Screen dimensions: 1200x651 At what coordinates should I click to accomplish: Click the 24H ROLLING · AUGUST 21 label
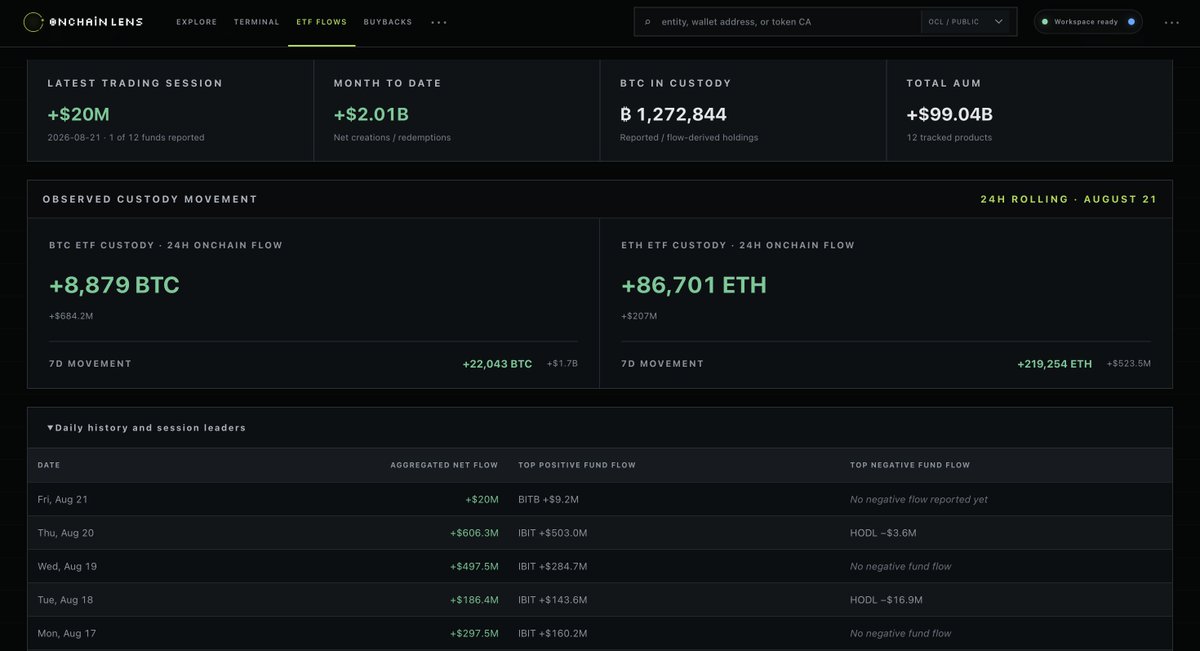pos(1068,199)
